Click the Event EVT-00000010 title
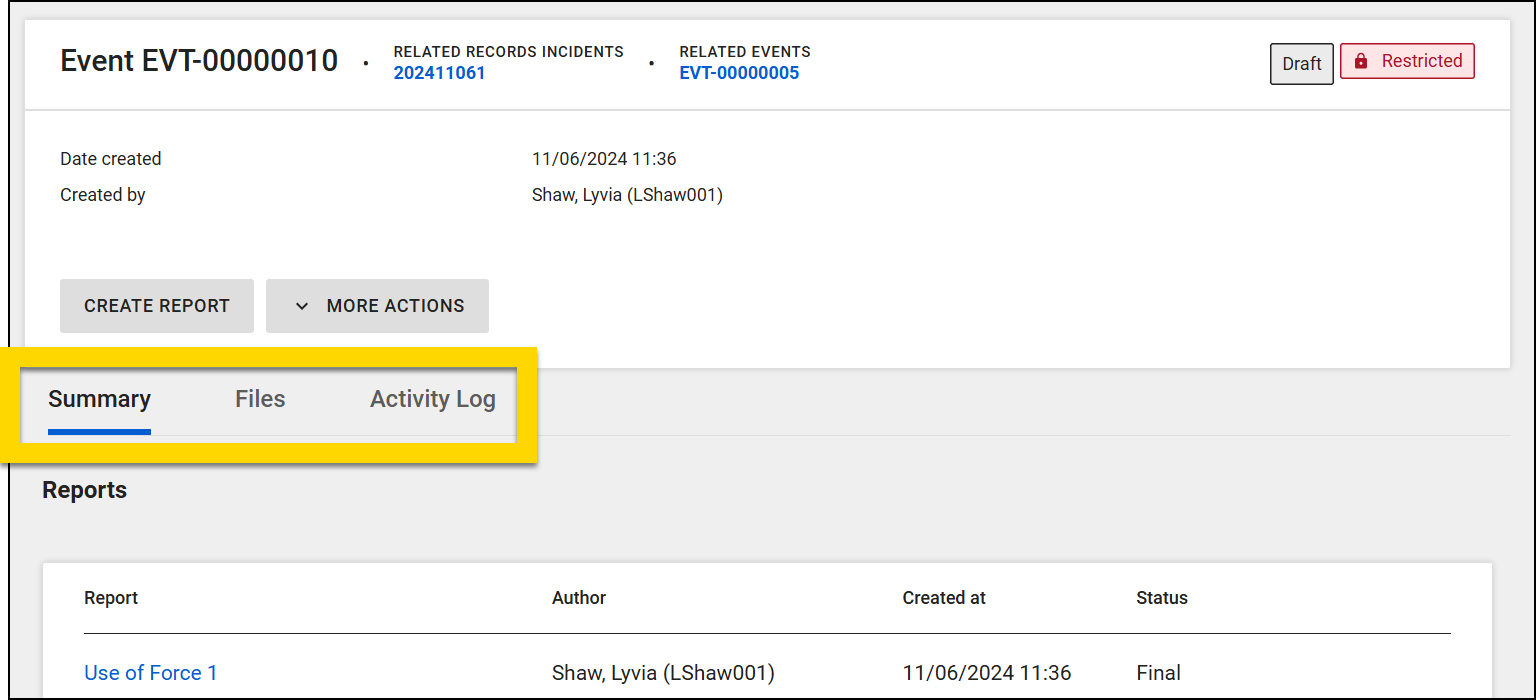This screenshot has width=1536, height=700. click(199, 60)
